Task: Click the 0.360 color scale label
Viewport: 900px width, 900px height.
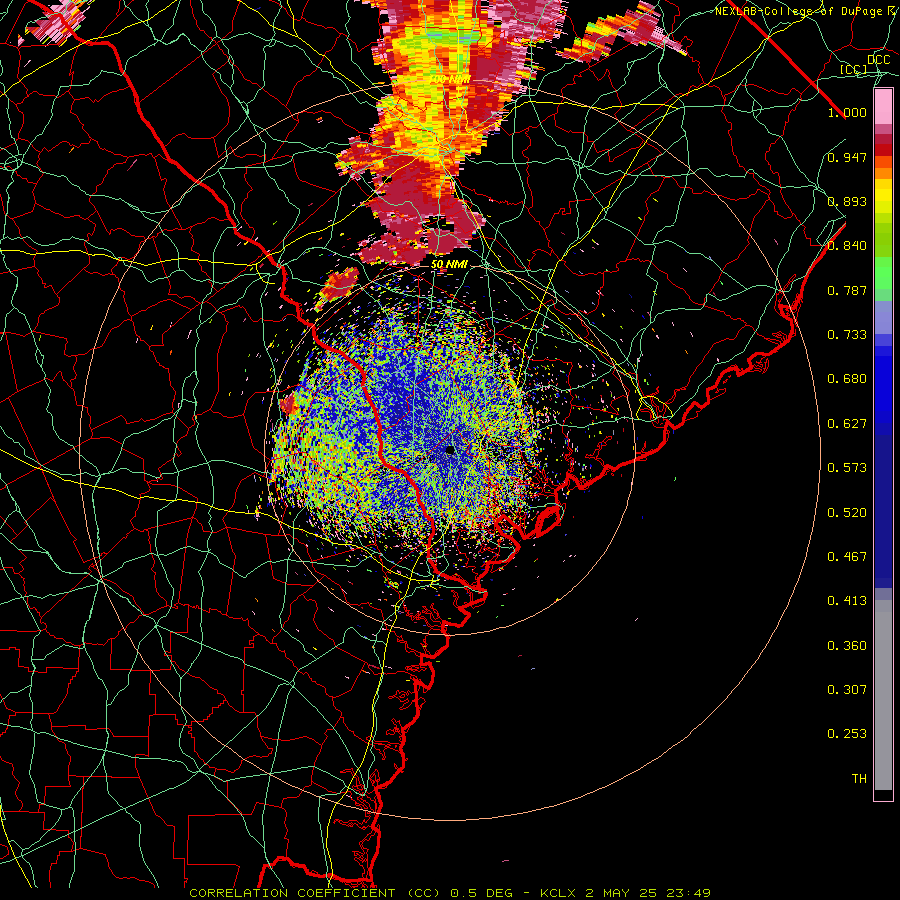Action: pyautogui.click(x=847, y=646)
